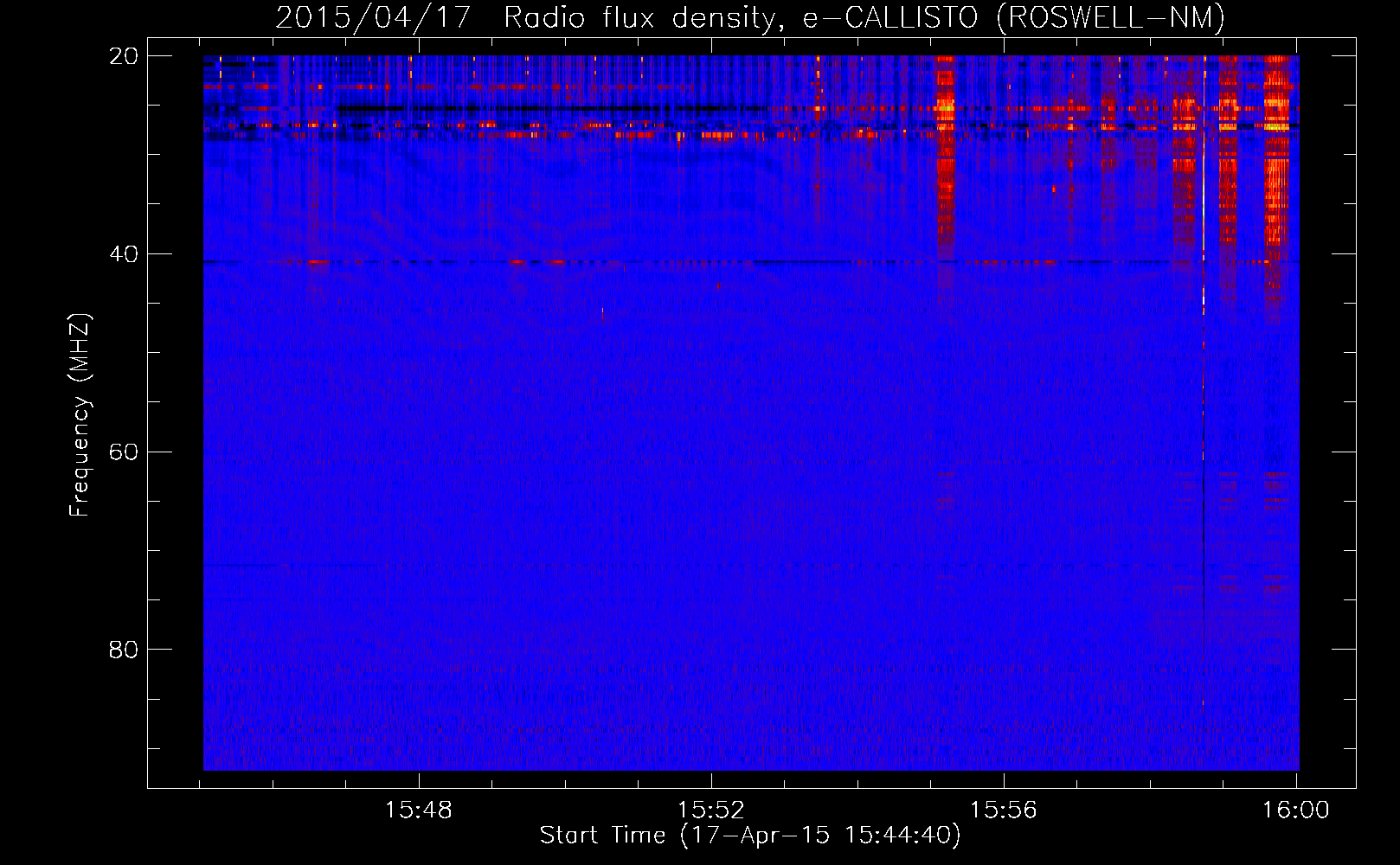
Task: Click the 15:52 time tick label
Action: (x=711, y=811)
